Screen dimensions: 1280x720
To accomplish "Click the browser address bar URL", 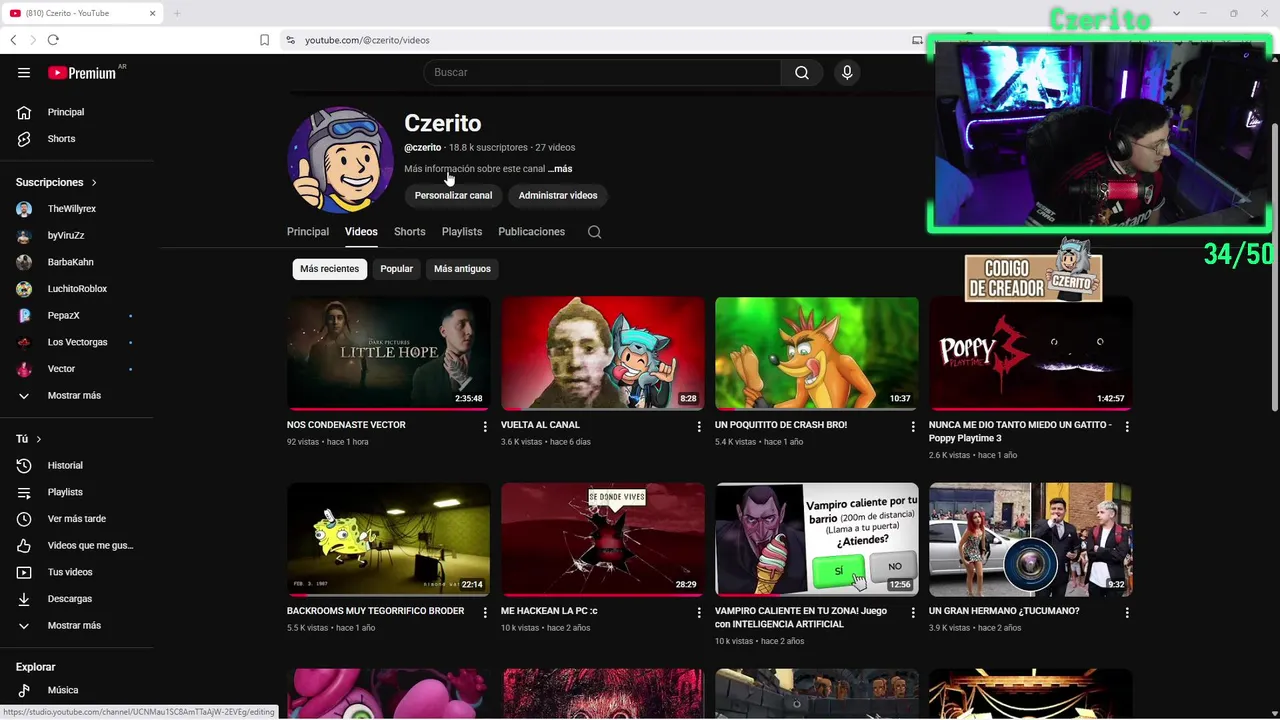I will pyautogui.click(x=367, y=40).
